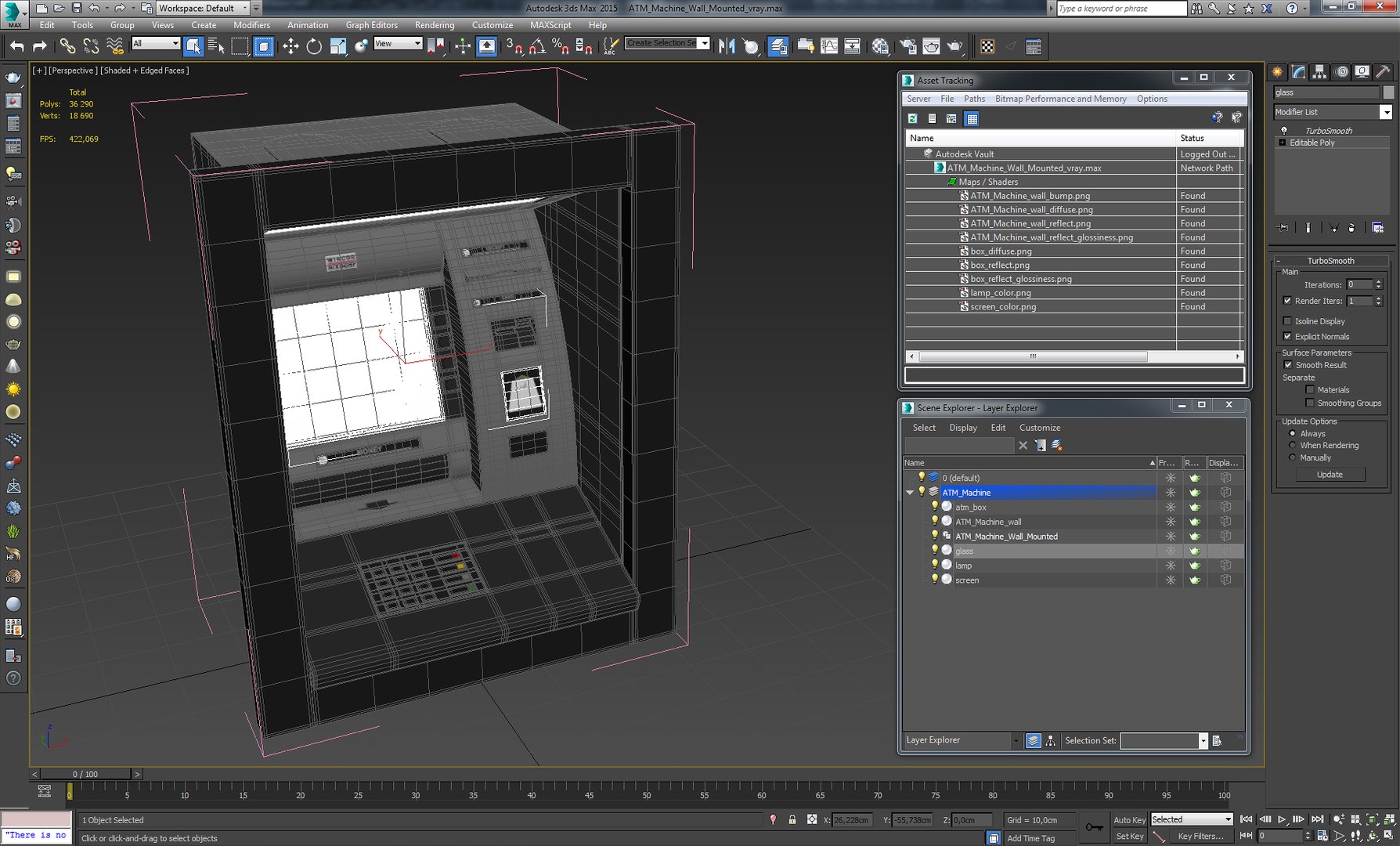1400x846 pixels.
Task: Uncheck Explicit Normals checkbox
Action: click(1287, 337)
